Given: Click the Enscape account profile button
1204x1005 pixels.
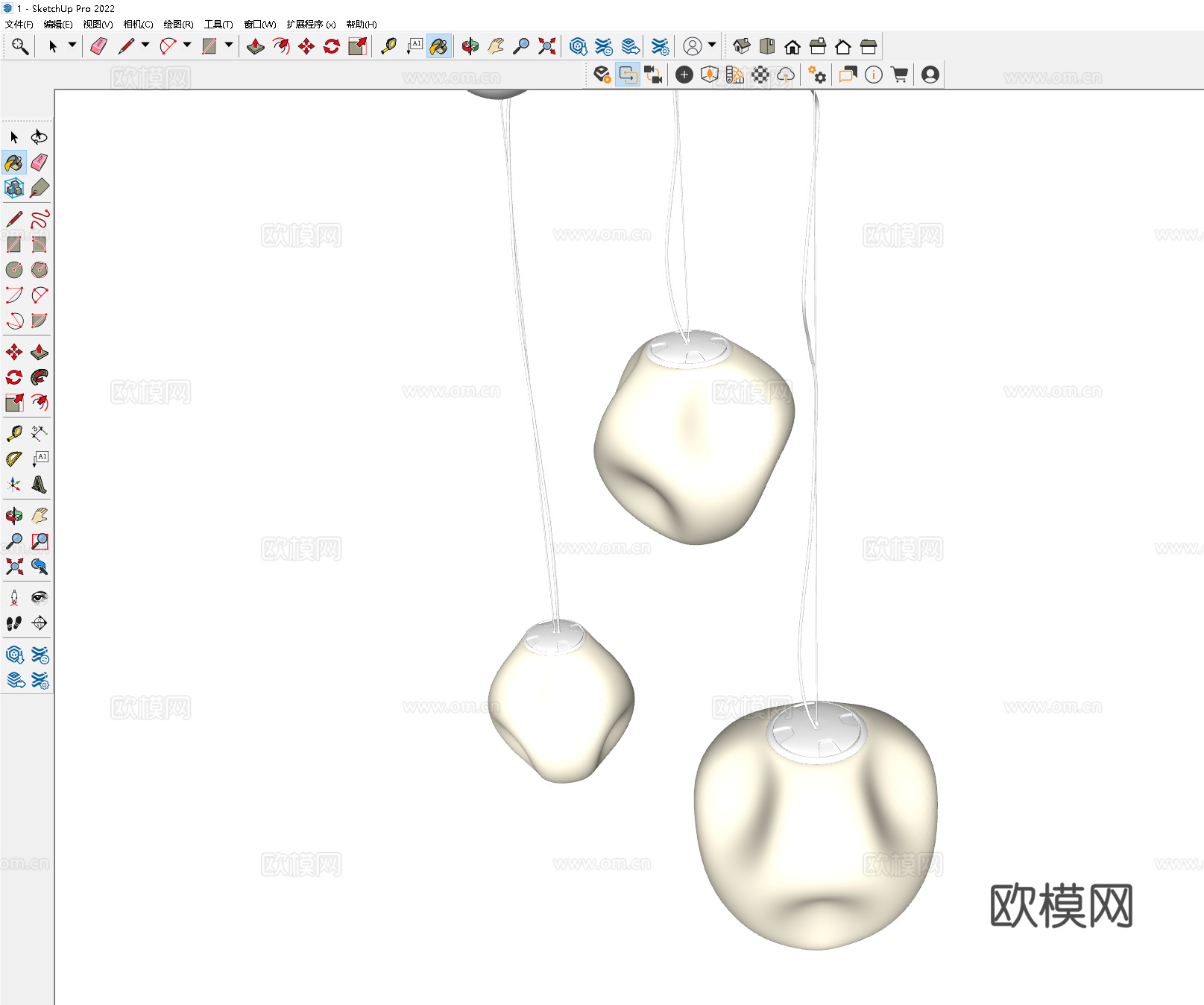Looking at the screenshot, I should coord(930,75).
